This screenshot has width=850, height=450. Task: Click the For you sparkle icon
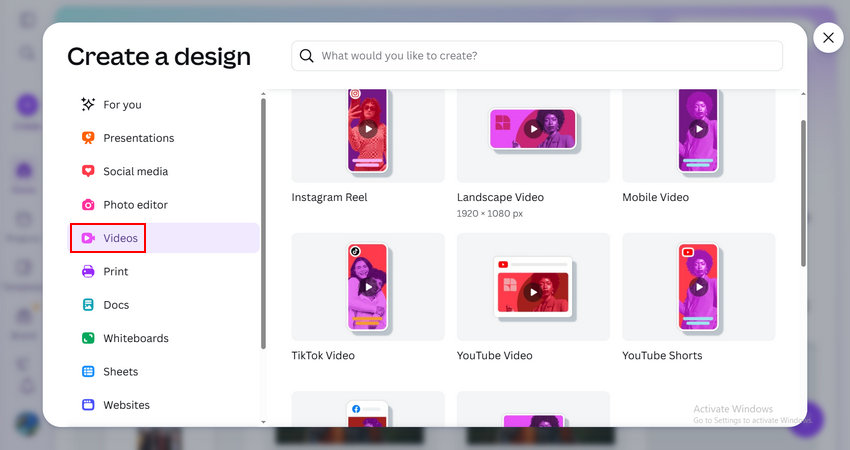88,104
